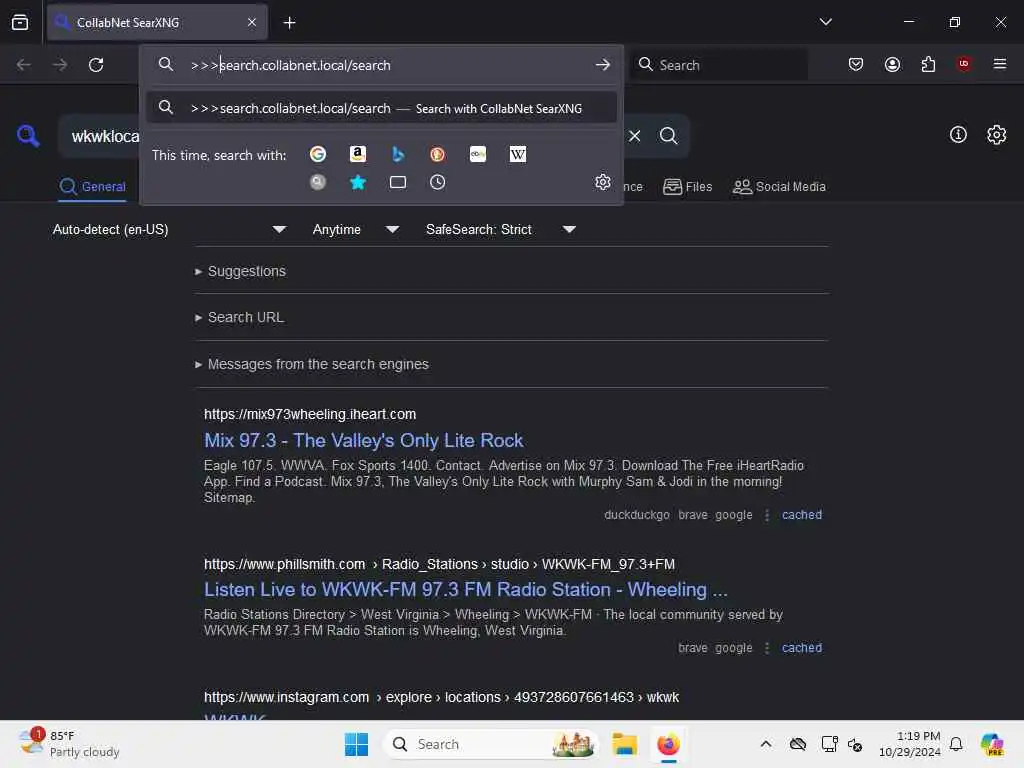Open the notifications bell in taskbar

[x=956, y=744]
